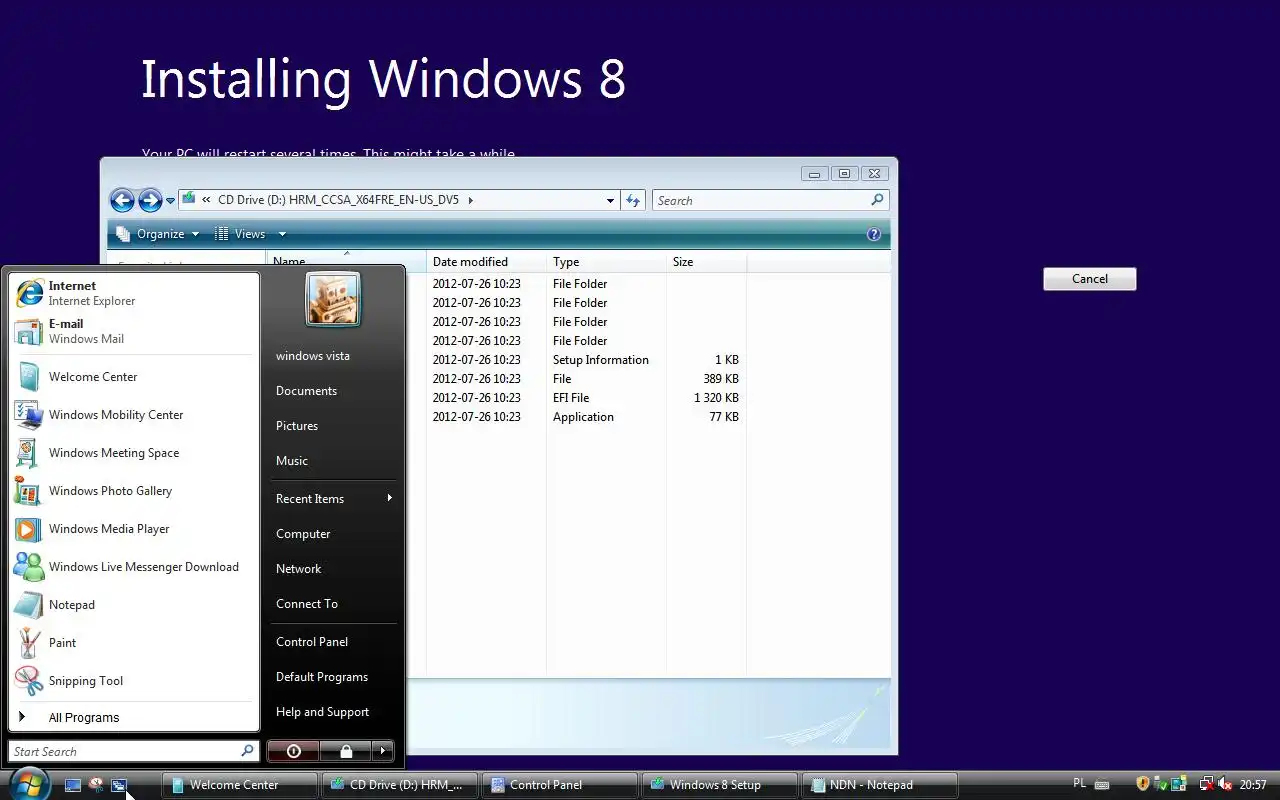Viewport: 1280px width, 800px height.
Task: Expand the CD Drive path chevron
Action: 471,200
